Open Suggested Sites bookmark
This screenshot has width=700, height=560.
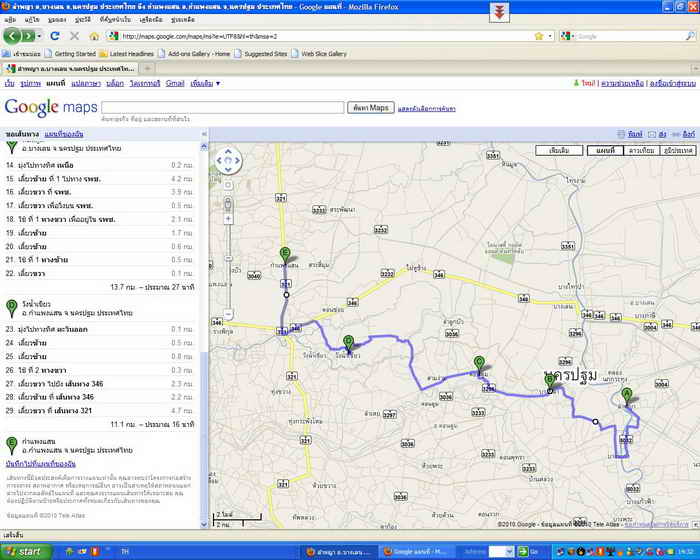(261, 54)
